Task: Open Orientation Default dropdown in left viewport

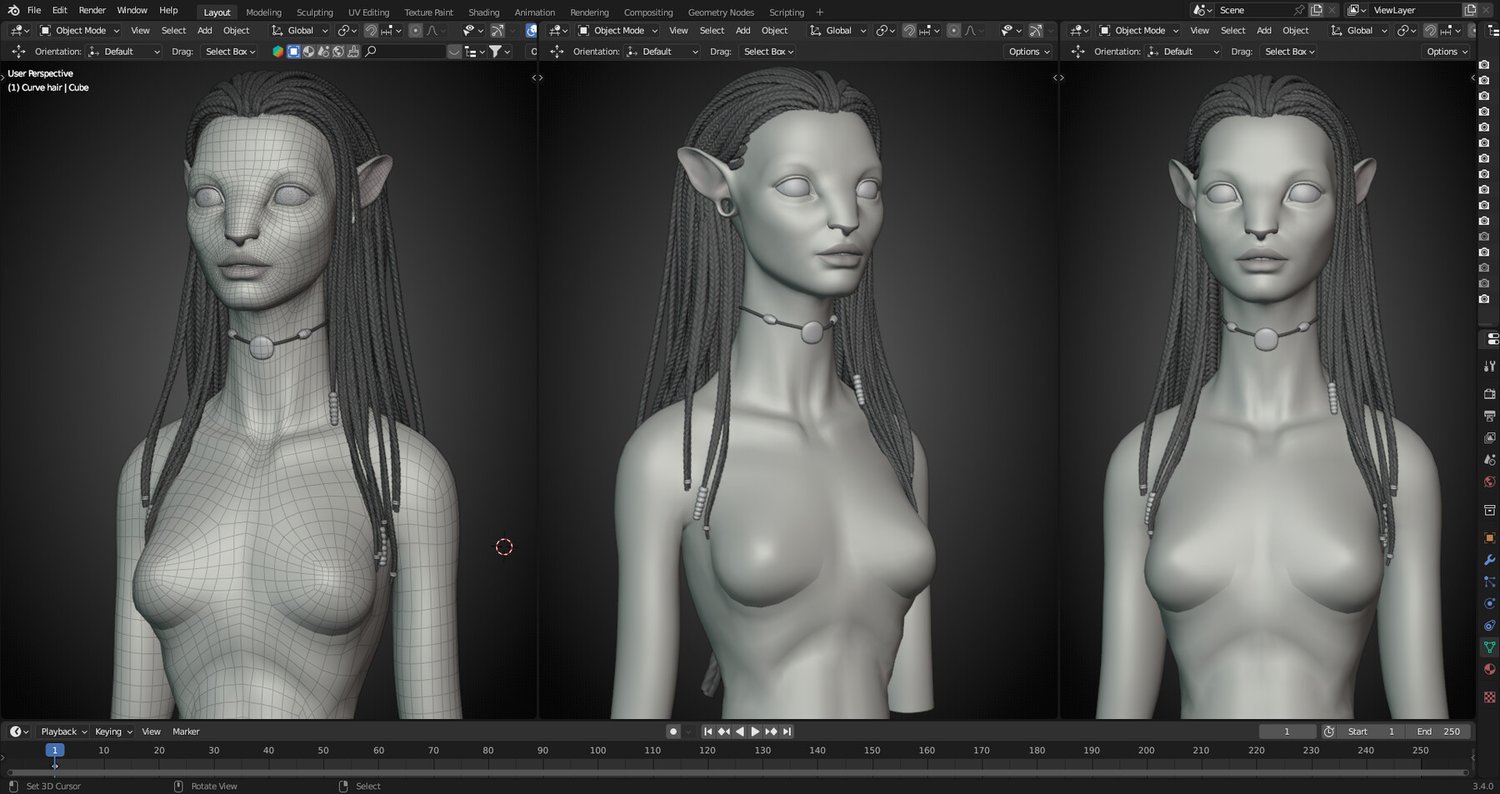Action: [126, 51]
